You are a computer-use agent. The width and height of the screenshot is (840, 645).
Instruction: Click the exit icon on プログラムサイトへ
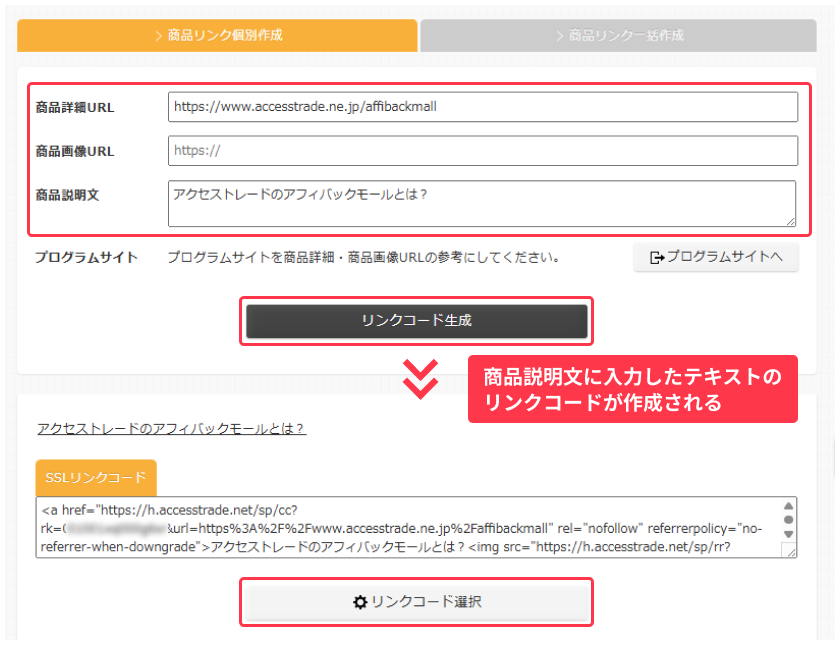click(657, 258)
